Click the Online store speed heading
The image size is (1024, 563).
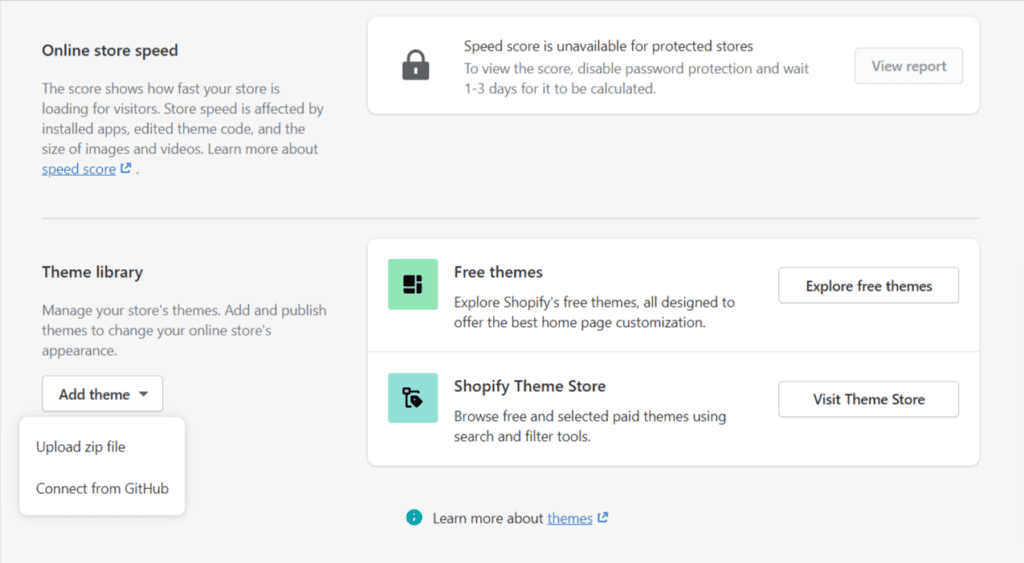point(110,51)
